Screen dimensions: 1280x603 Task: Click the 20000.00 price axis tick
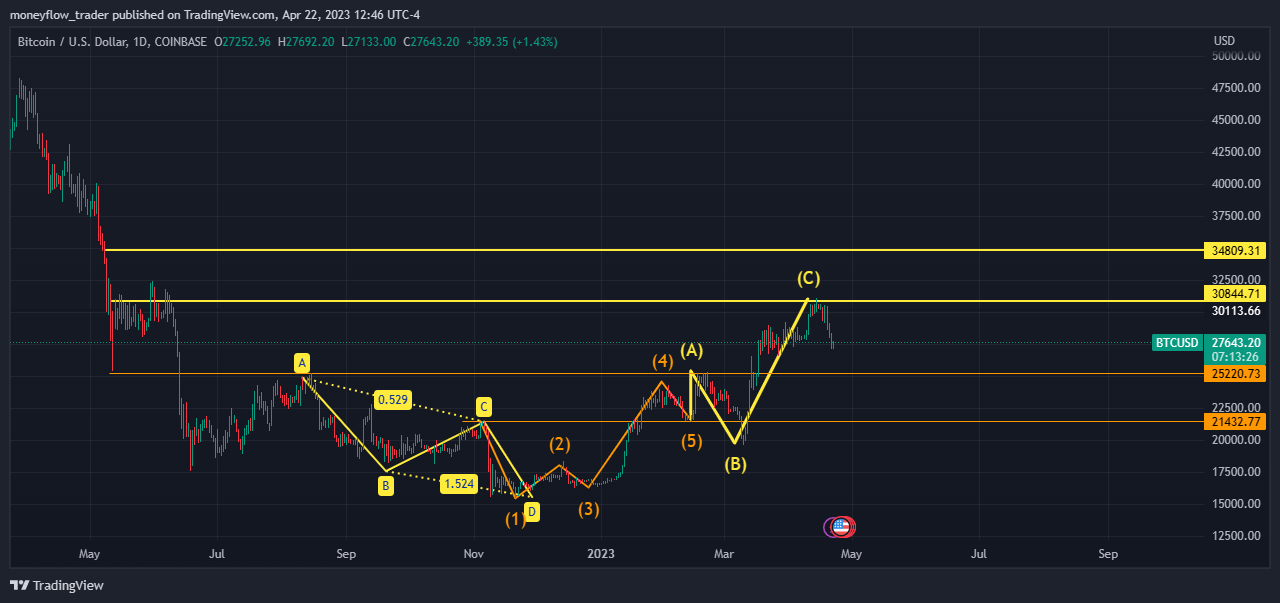click(x=1236, y=440)
